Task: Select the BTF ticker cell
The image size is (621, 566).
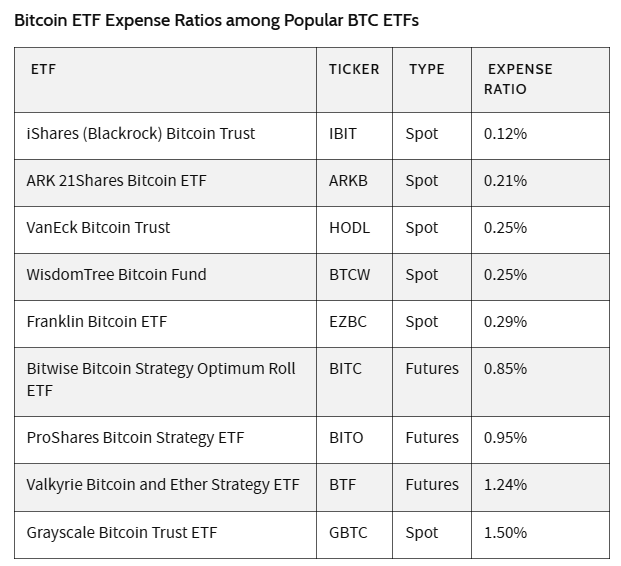Action: pos(343,485)
